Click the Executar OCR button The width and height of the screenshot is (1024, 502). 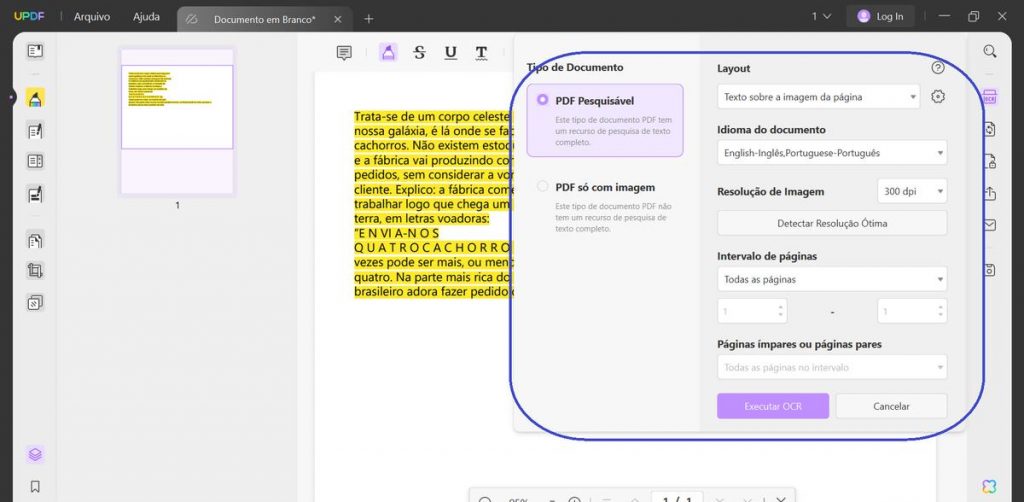[773, 406]
